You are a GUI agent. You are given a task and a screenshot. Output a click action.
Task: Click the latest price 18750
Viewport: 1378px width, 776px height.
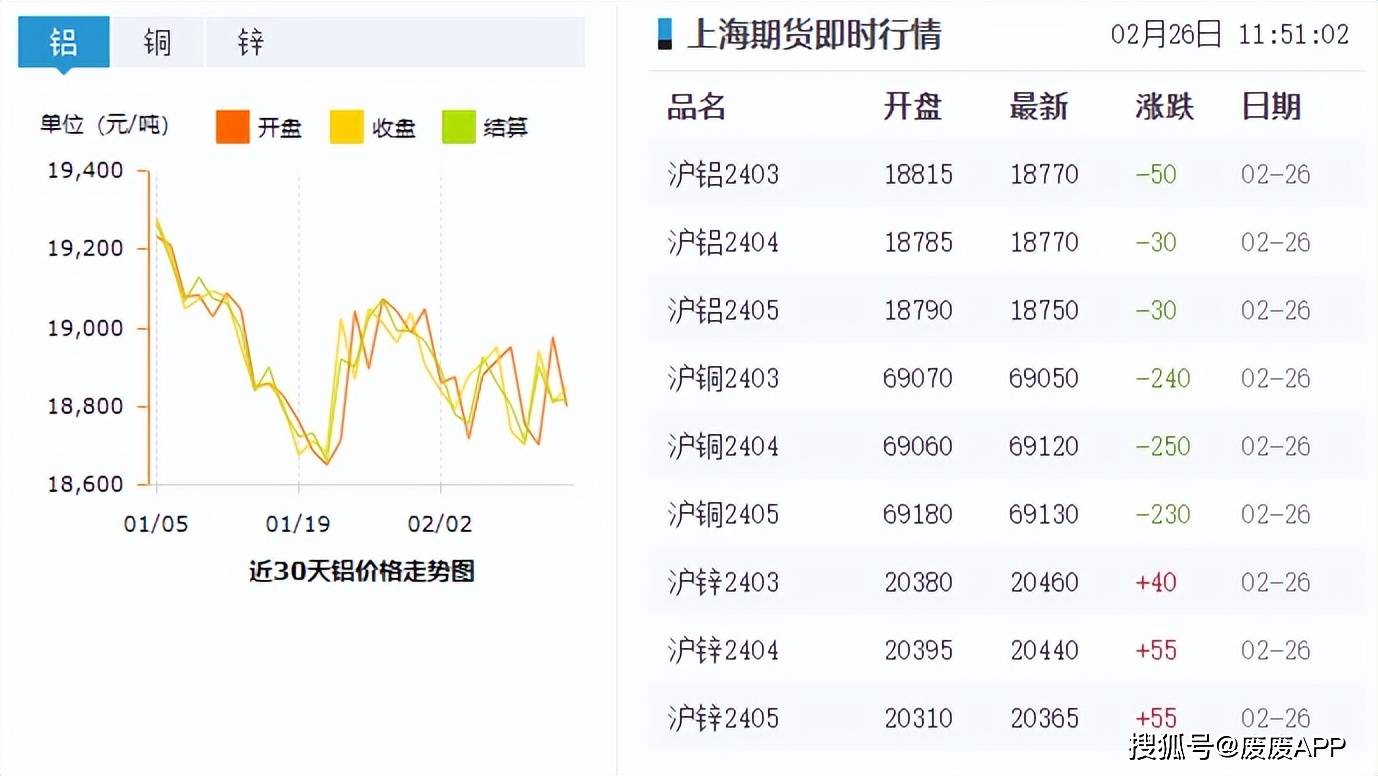pos(1044,311)
